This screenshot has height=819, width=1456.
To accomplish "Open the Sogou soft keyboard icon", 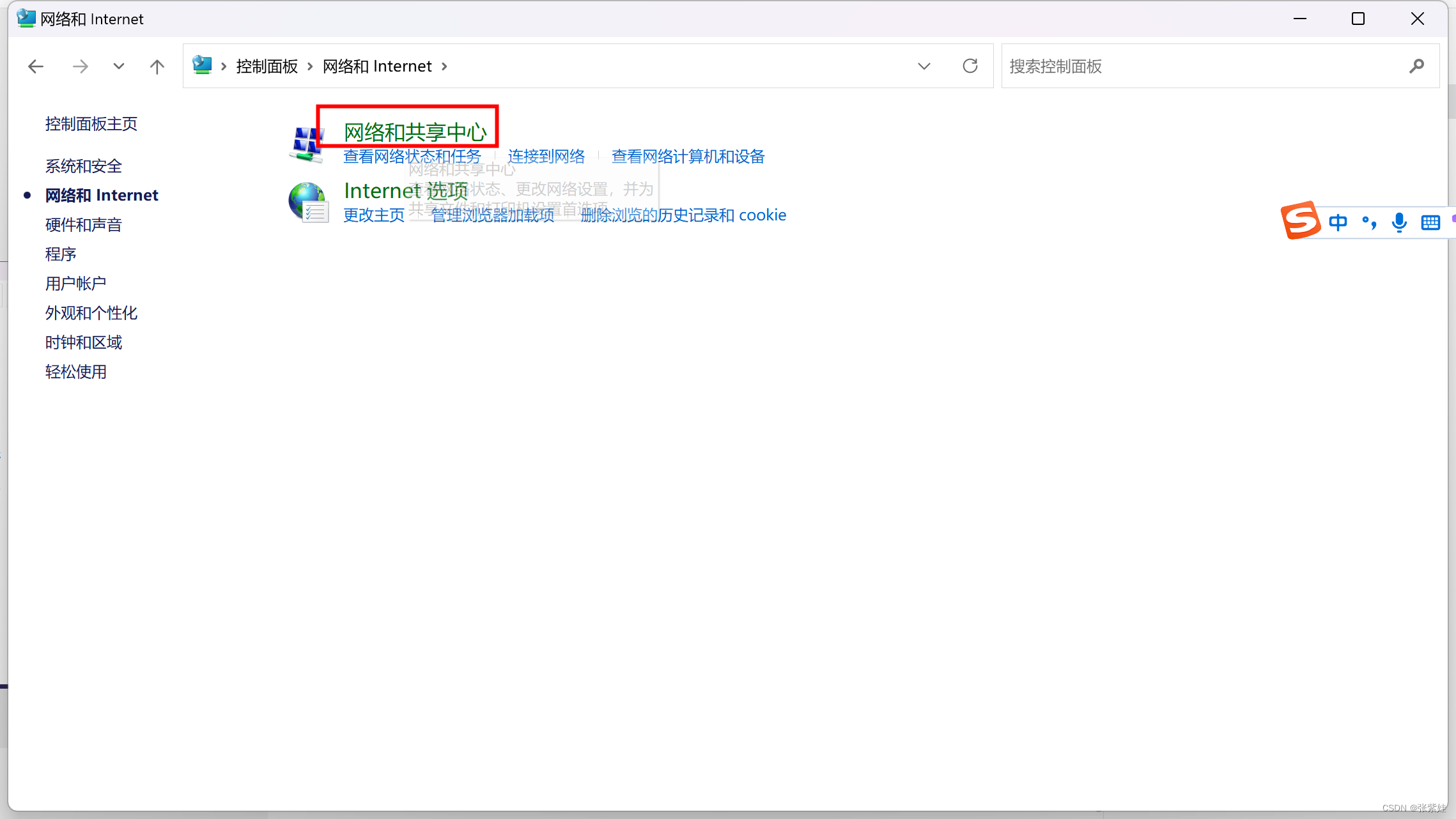I will (1430, 222).
